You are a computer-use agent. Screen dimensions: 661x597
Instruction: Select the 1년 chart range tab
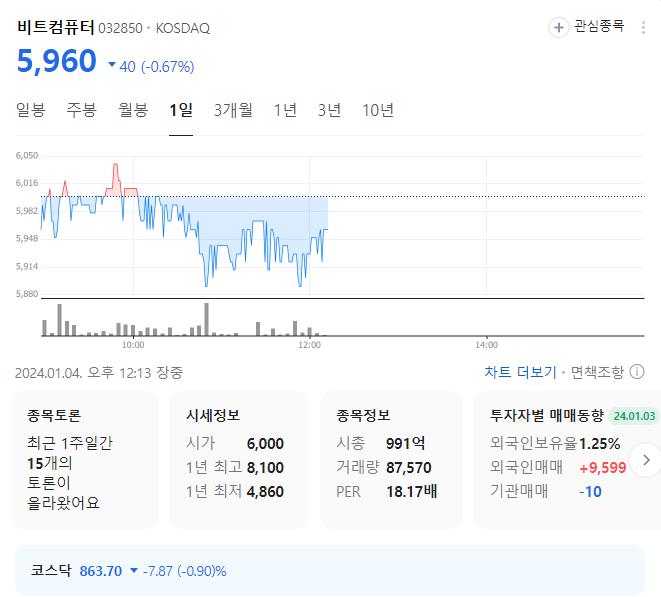pyautogui.click(x=285, y=110)
